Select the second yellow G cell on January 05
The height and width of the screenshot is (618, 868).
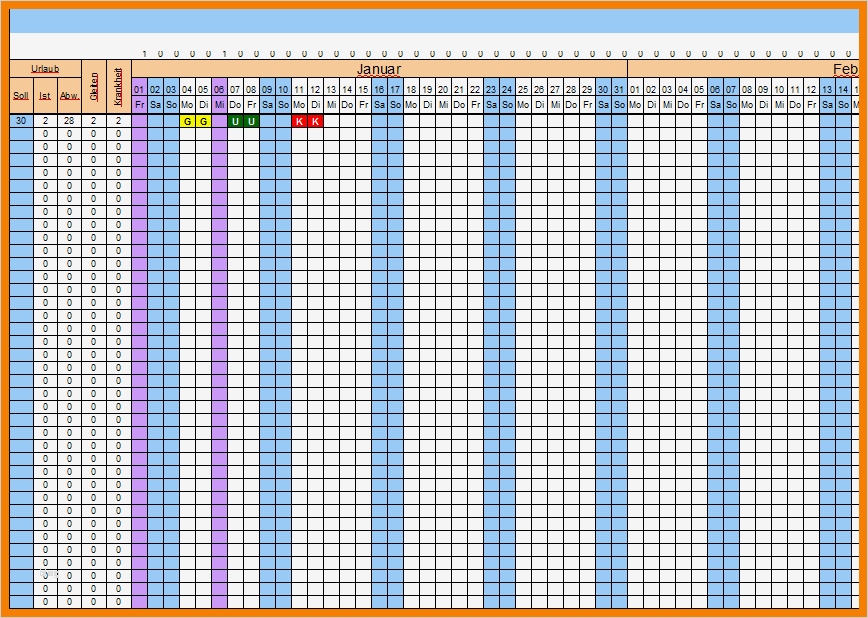(201, 120)
